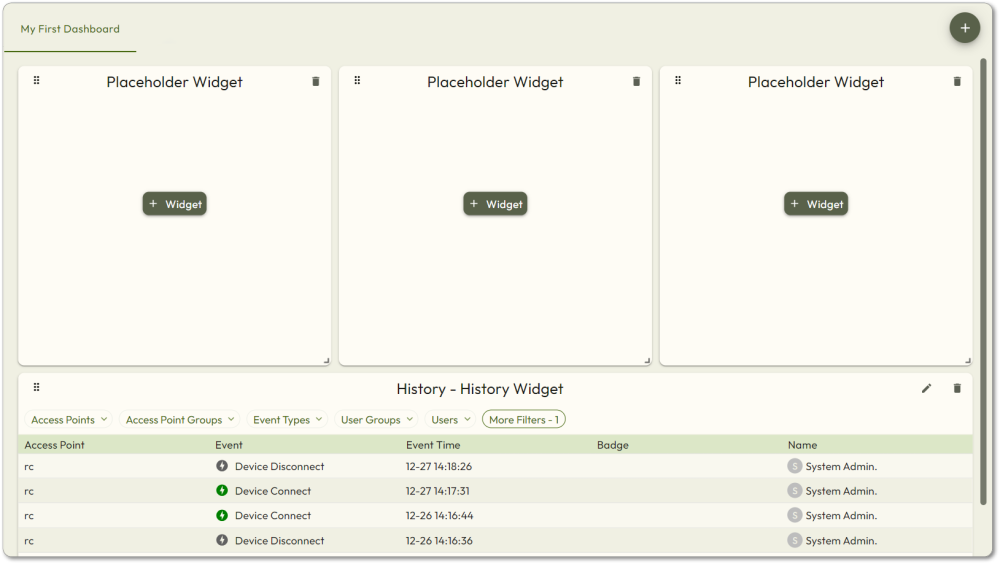Click System Admin. name in 14:16:36 row
This screenshot has width=1000, height=564.
click(841, 541)
